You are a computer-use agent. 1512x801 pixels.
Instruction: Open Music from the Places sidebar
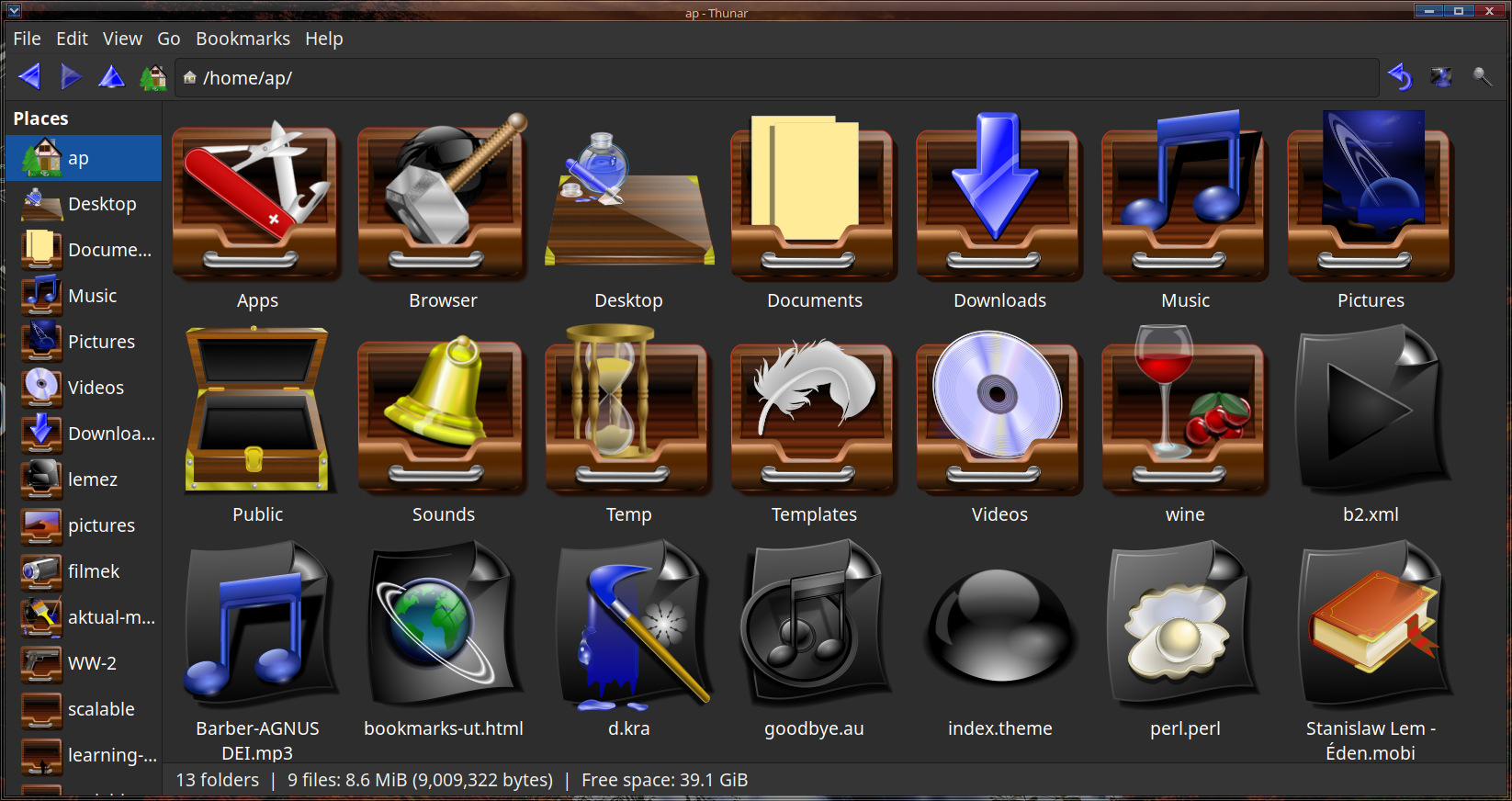[x=84, y=296]
